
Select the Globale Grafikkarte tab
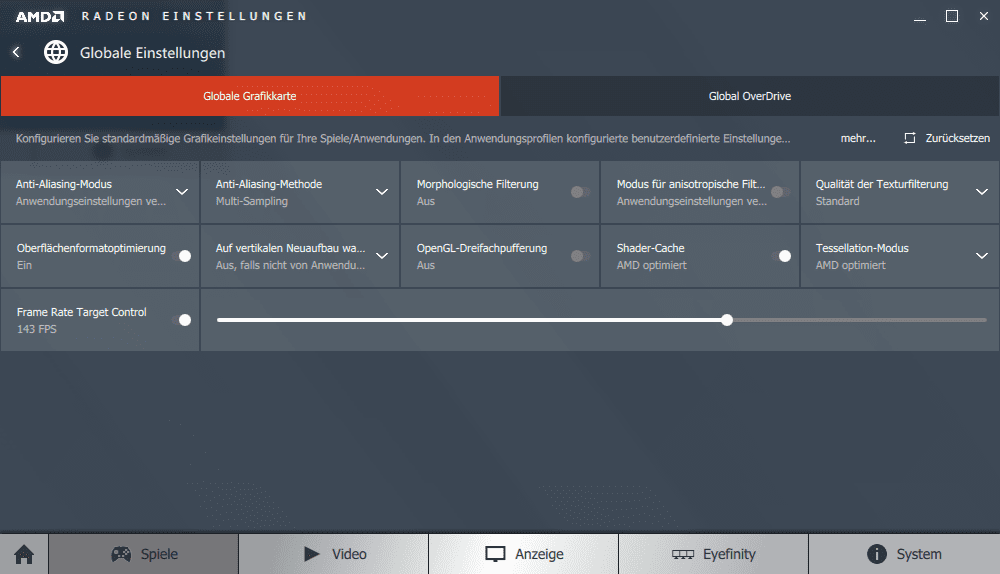(x=250, y=96)
